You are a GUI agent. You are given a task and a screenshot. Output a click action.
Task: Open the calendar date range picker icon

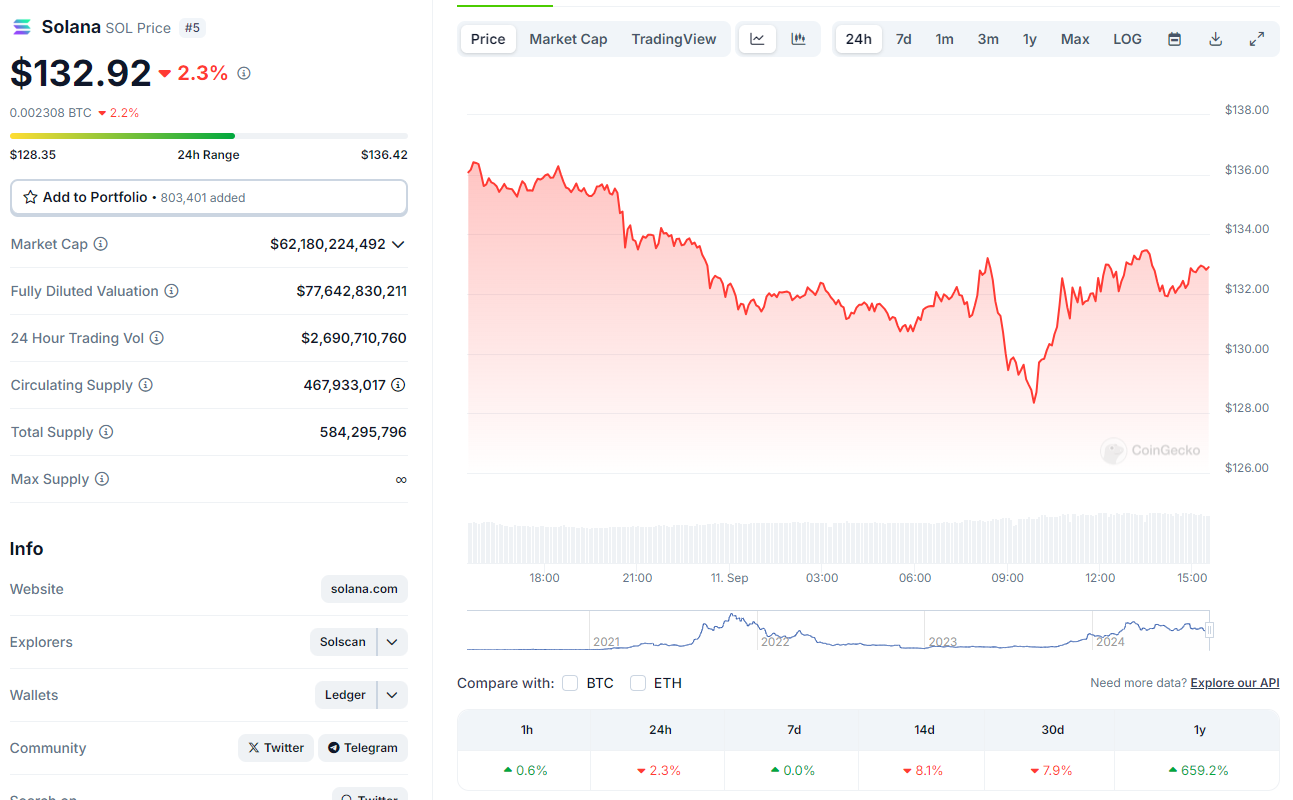click(x=1175, y=39)
